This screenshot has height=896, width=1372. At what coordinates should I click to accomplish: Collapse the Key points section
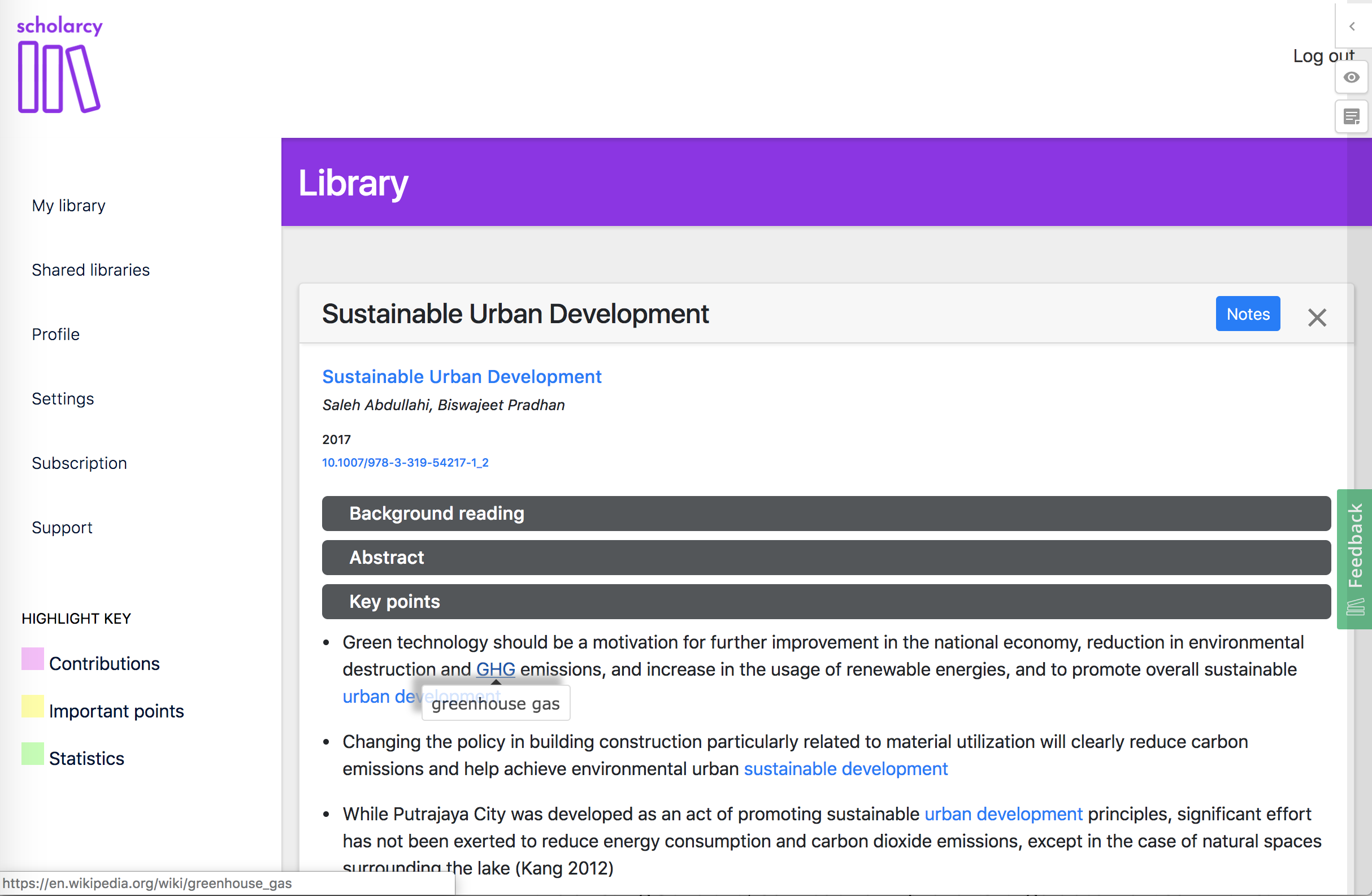826,602
